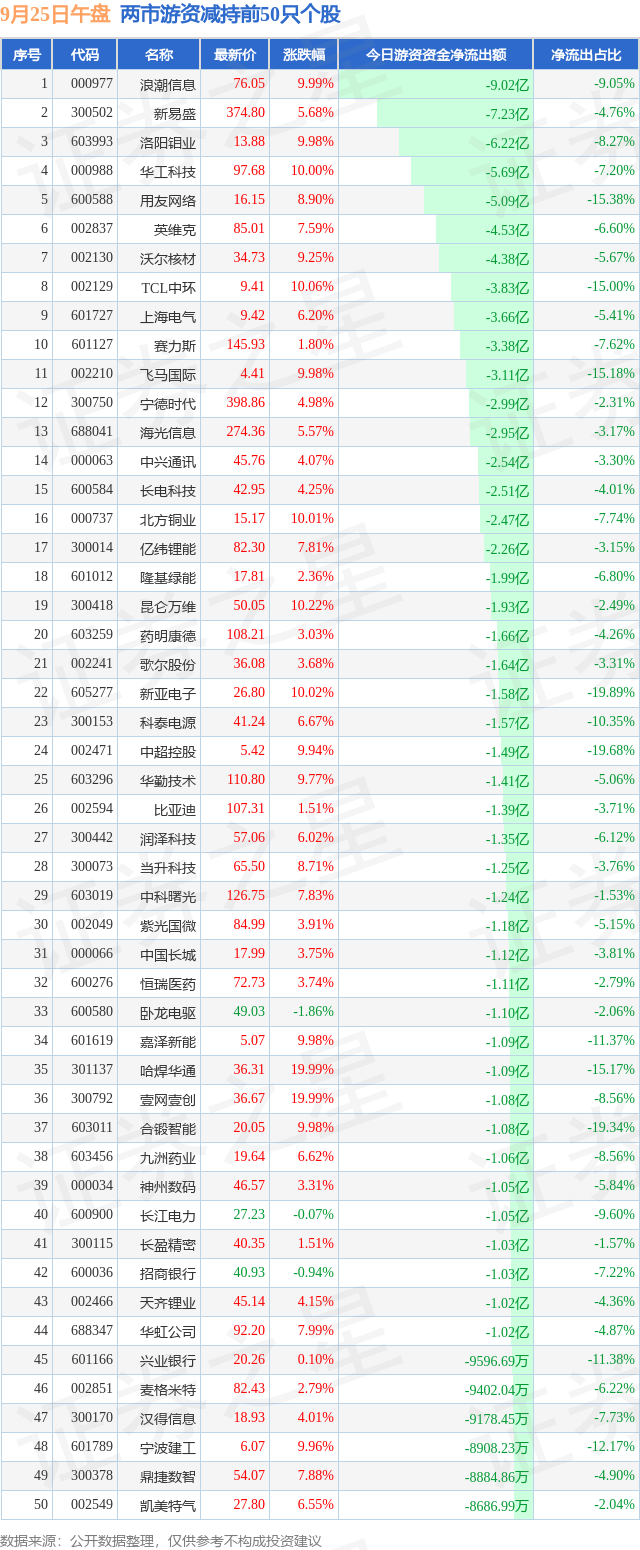The image size is (640, 1550).
Task: Click the 名称 column header
Action: tap(158, 55)
